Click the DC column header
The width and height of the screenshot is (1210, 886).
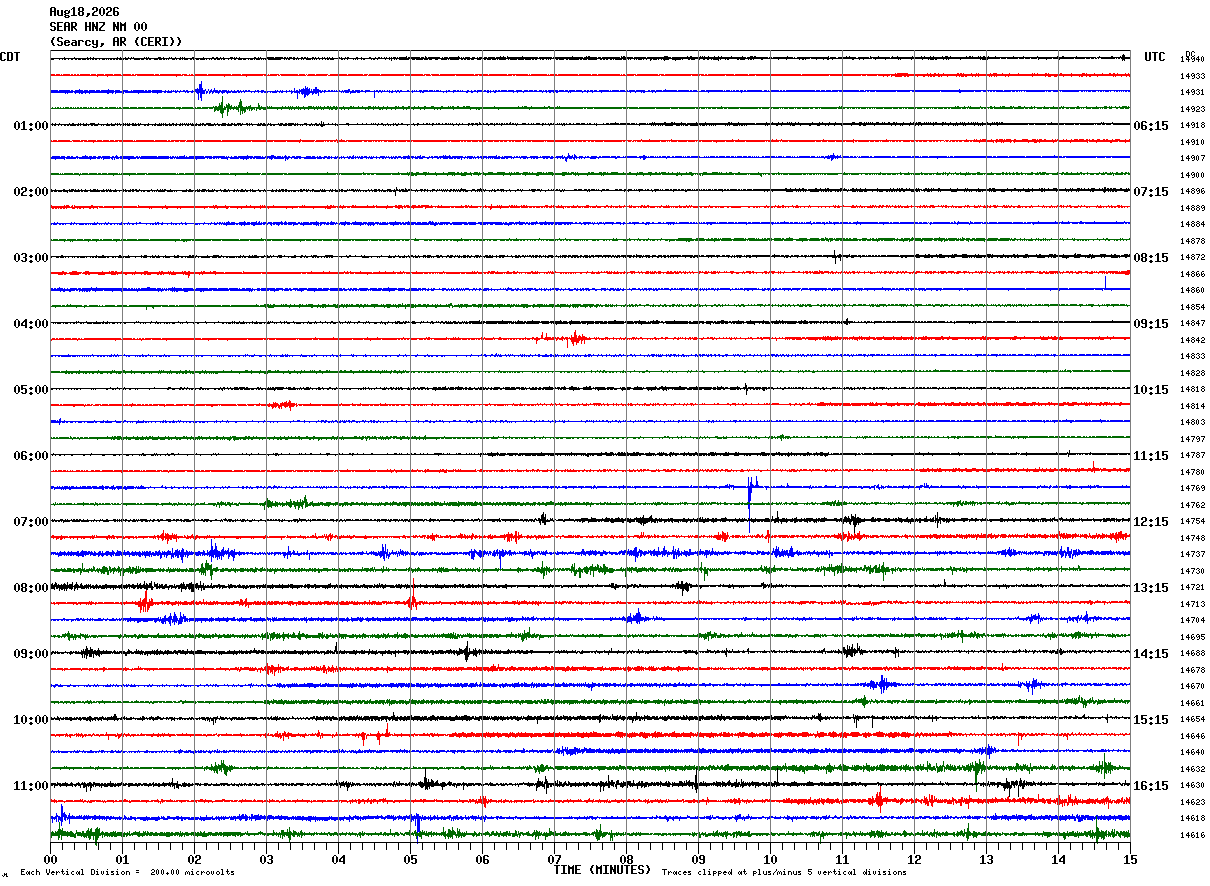point(1190,54)
